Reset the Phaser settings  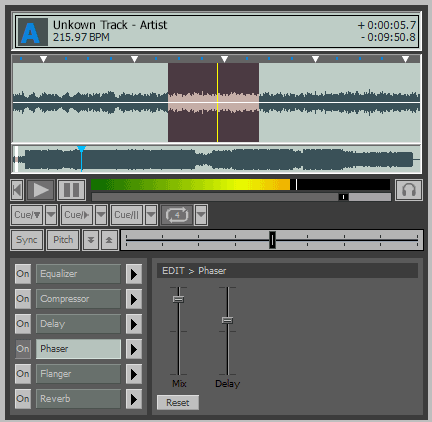(178, 403)
